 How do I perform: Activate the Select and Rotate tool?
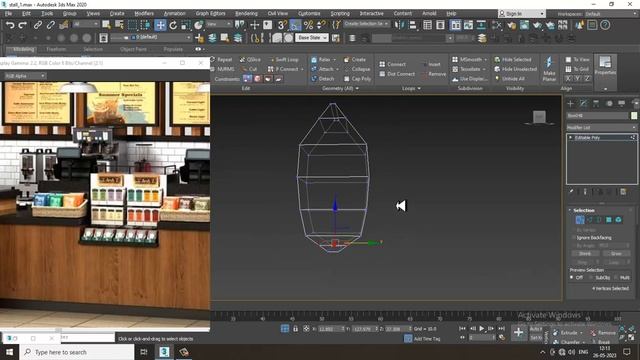tap(173, 25)
